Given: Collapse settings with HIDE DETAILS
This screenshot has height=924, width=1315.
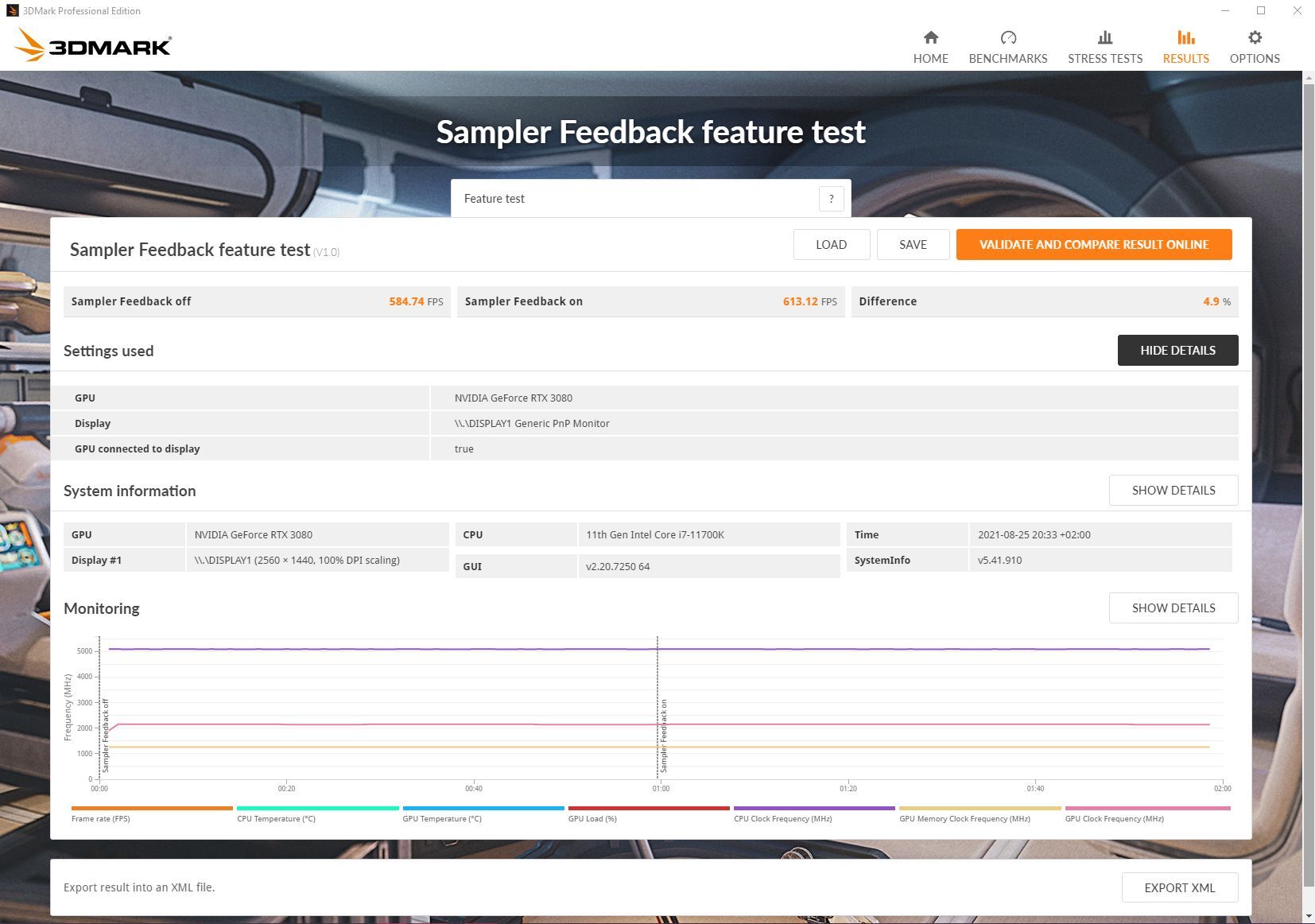Looking at the screenshot, I should (1177, 350).
